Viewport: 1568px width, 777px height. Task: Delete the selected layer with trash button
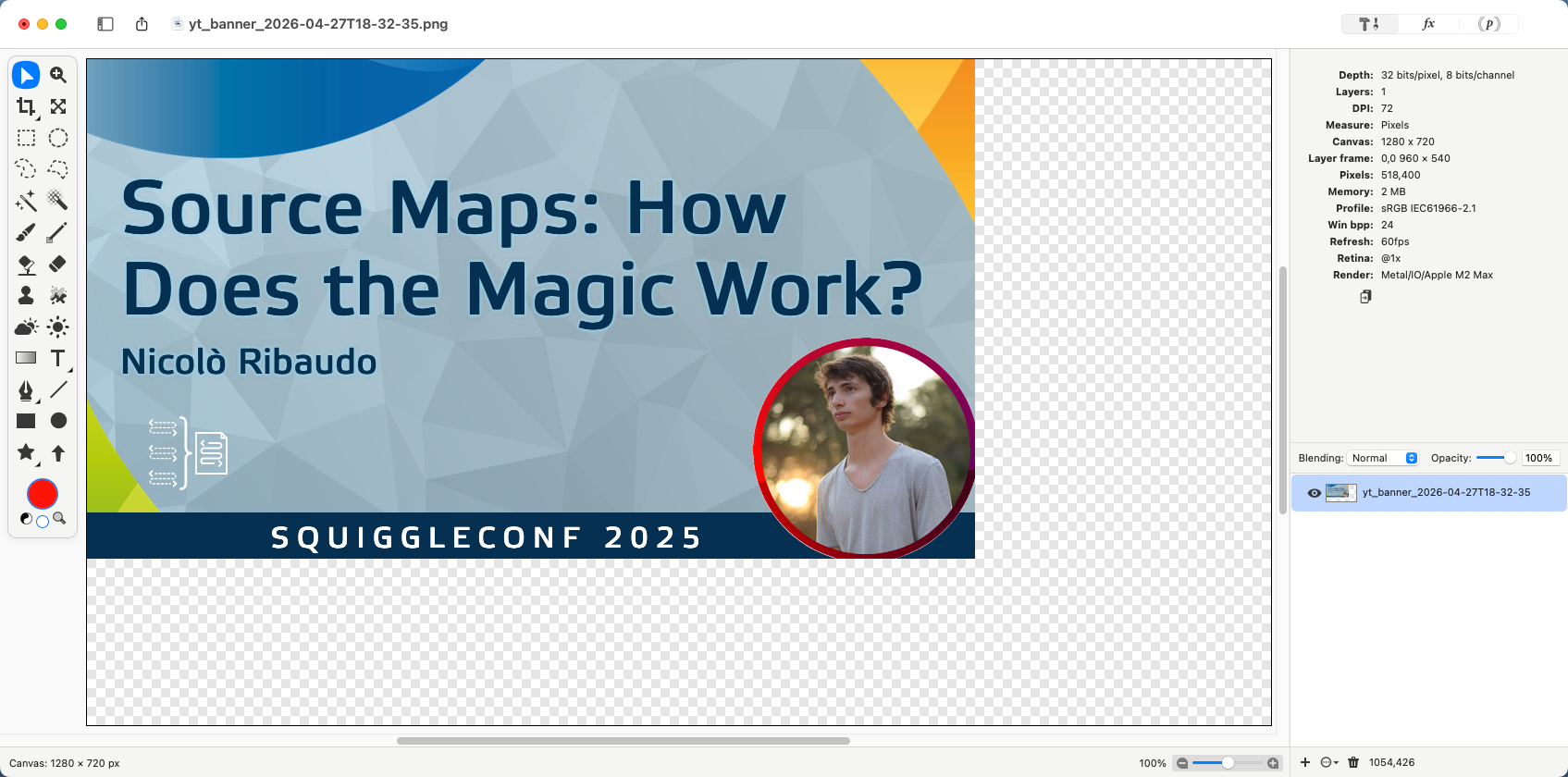1353,762
